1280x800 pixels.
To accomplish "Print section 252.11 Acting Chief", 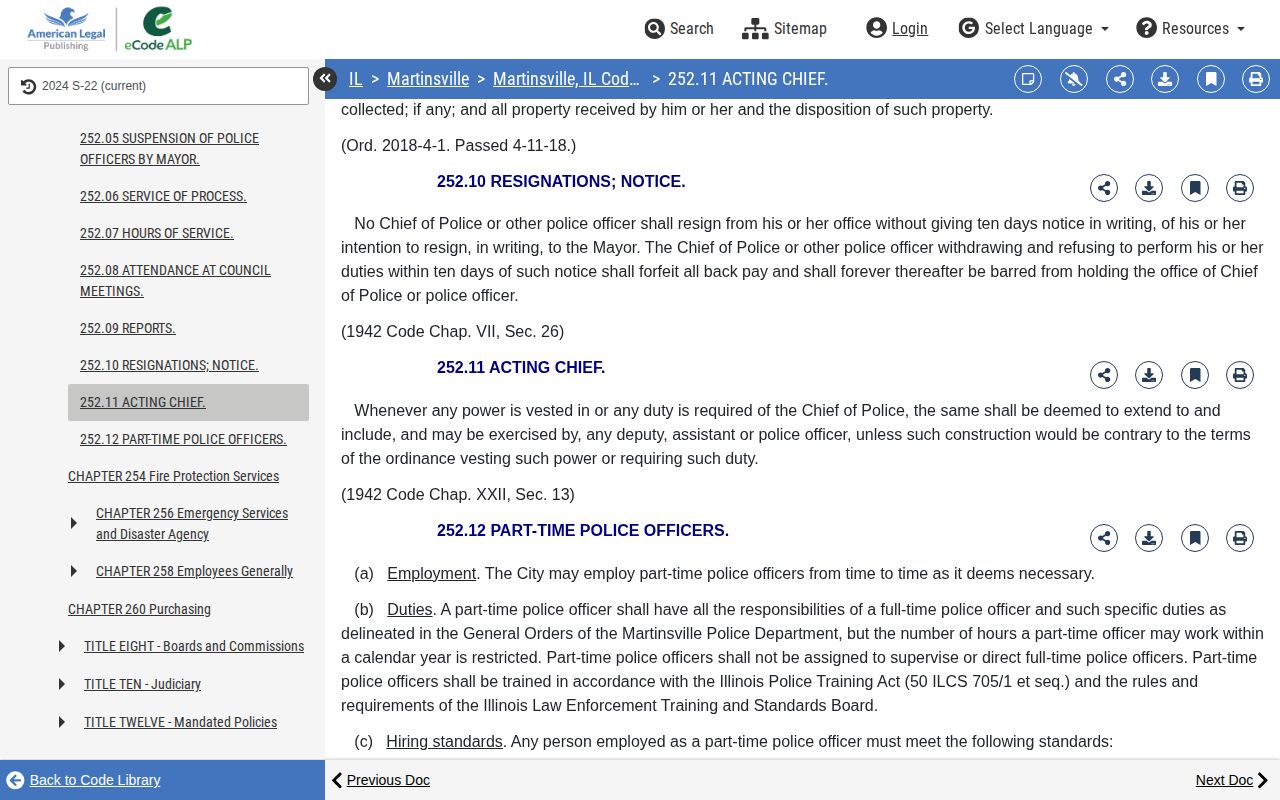I will pyautogui.click(x=1240, y=375).
